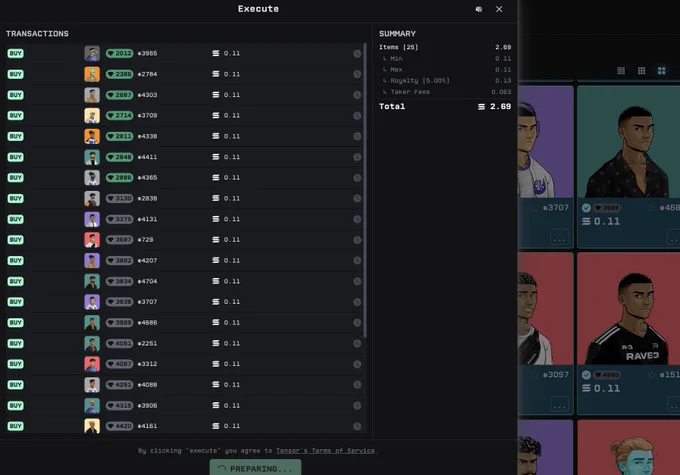Click the status icon on row #4411
The width and height of the screenshot is (680, 475).
(x=357, y=157)
